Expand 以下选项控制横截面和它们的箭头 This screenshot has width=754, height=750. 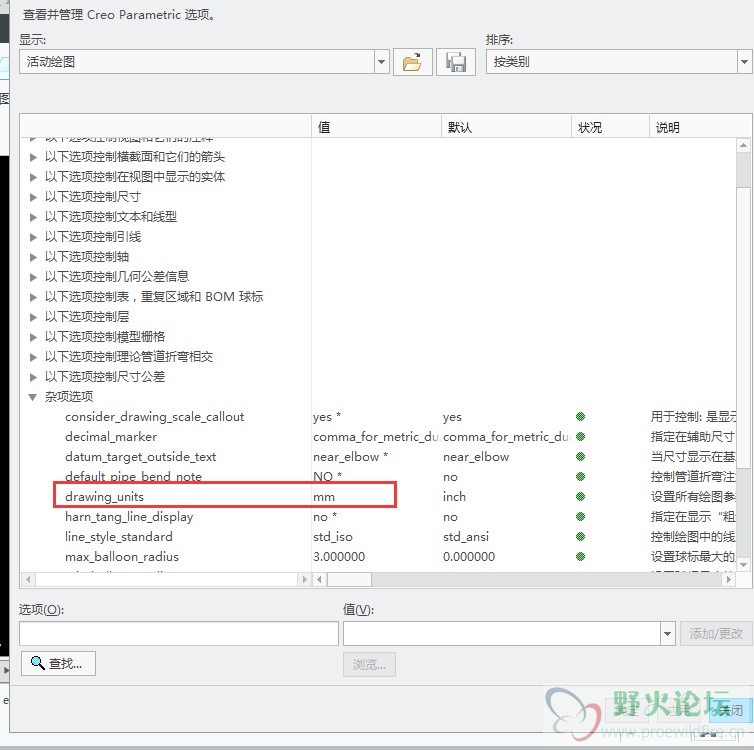click(x=33, y=157)
